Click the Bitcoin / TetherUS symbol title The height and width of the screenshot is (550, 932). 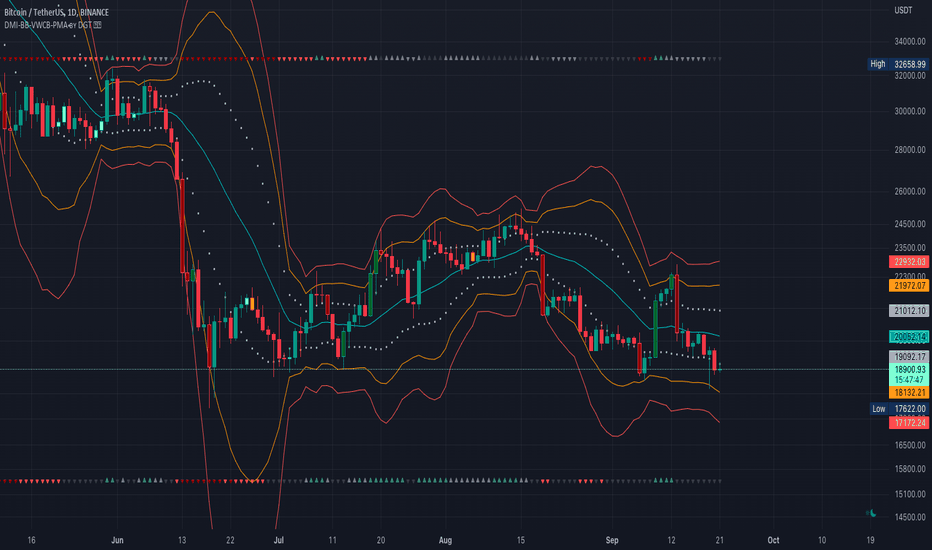56,12
